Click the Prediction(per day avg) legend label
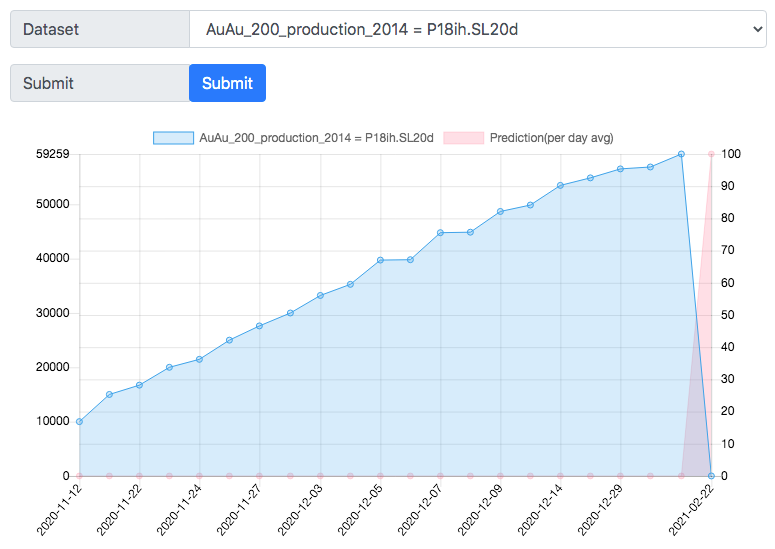 552,138
